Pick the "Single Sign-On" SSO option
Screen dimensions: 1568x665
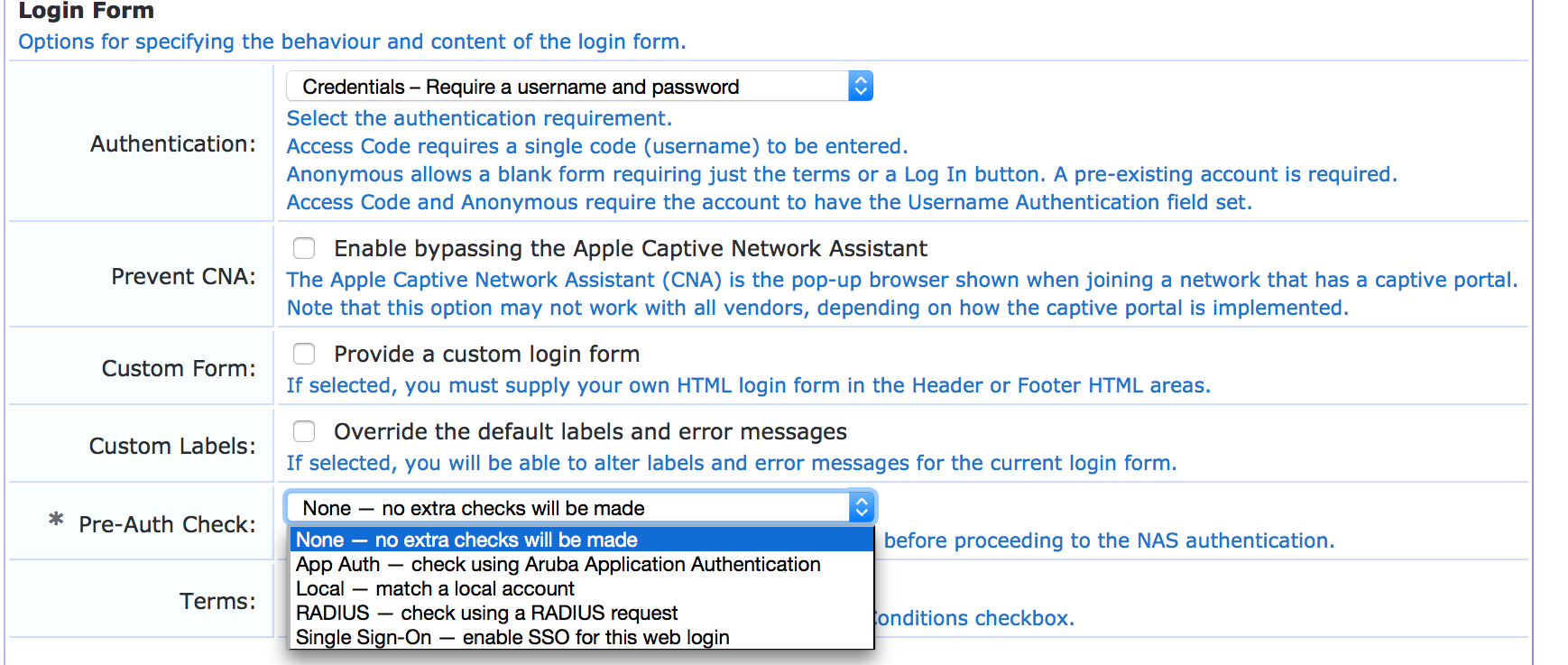512,637
